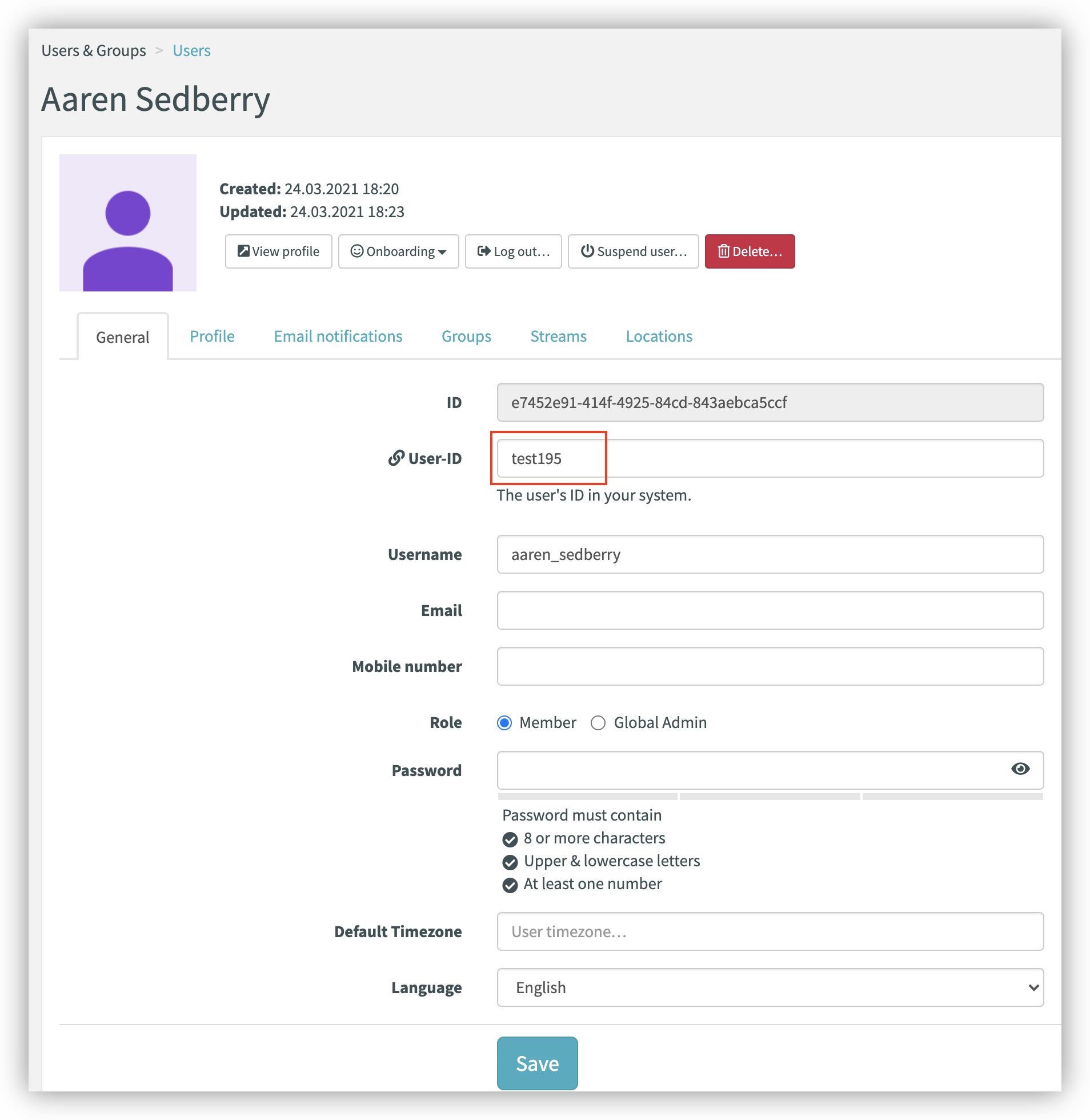1090x1120 pixels.
Task: Switch to the Email notifications tab
Action: click(338, 336)
